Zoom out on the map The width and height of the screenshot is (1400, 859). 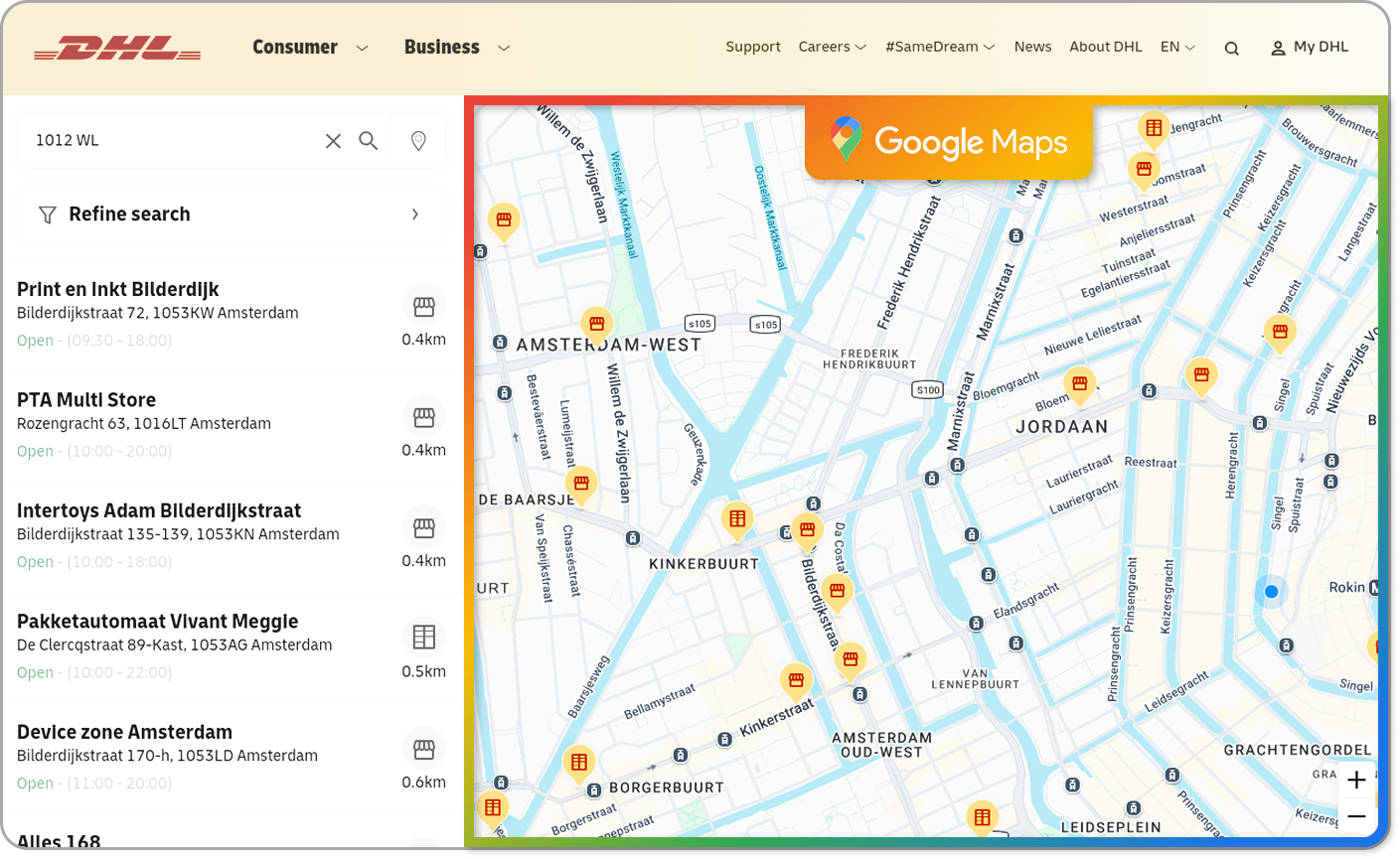pyautogui.click(x=1356, y=817)
